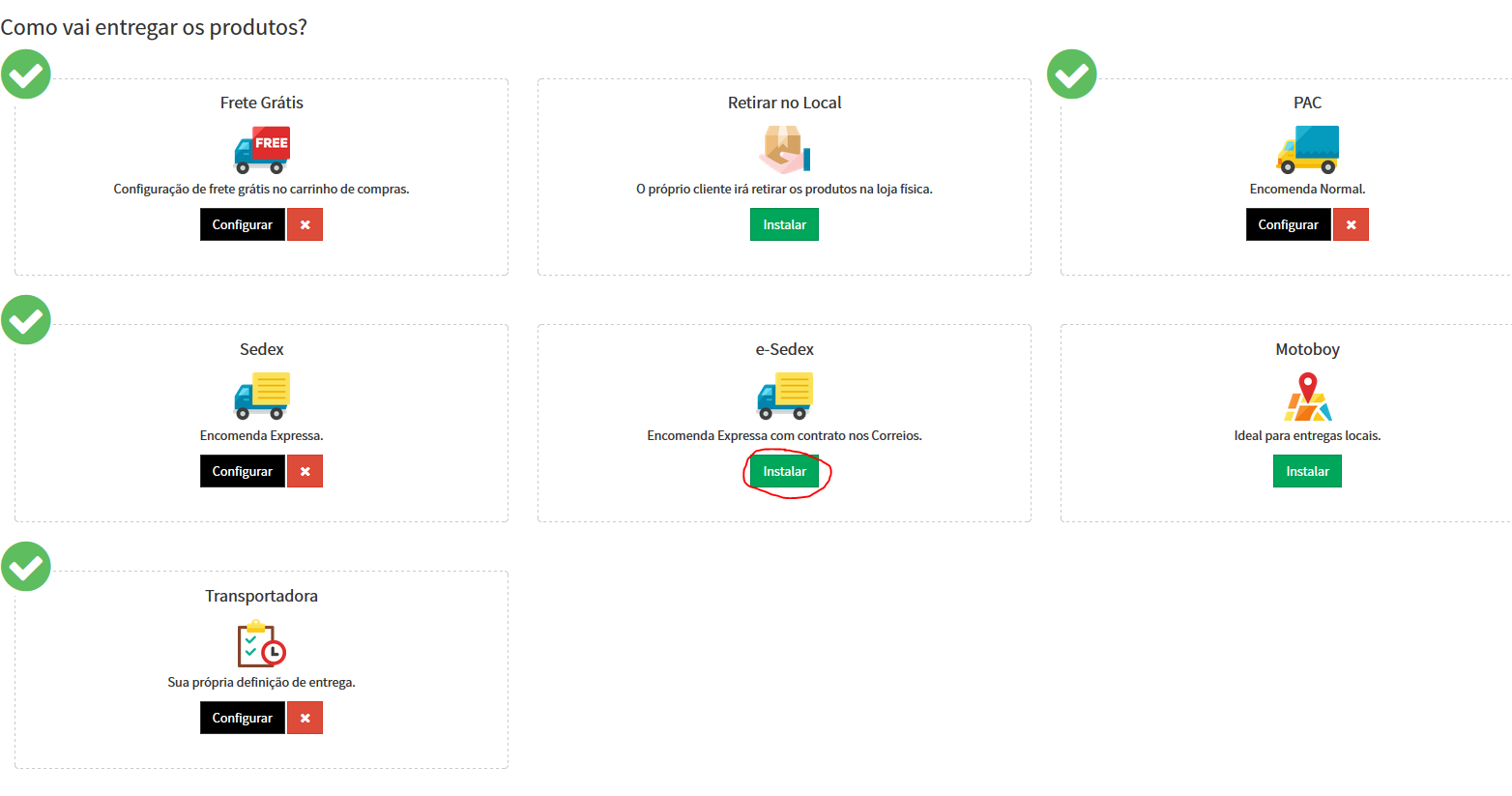Open Configurar for PAC
This screenshot has width=1512, height=796.
(x=1289, y=224)
